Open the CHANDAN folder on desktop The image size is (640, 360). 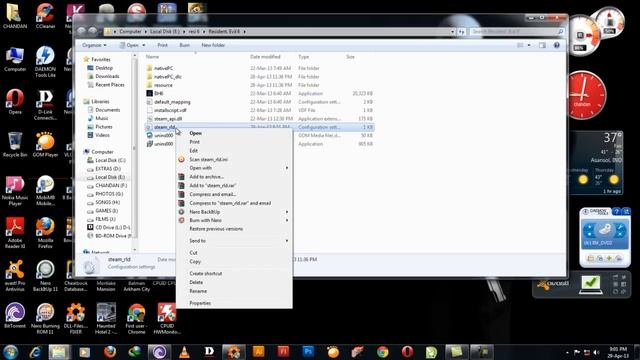[x=15, y=16]
